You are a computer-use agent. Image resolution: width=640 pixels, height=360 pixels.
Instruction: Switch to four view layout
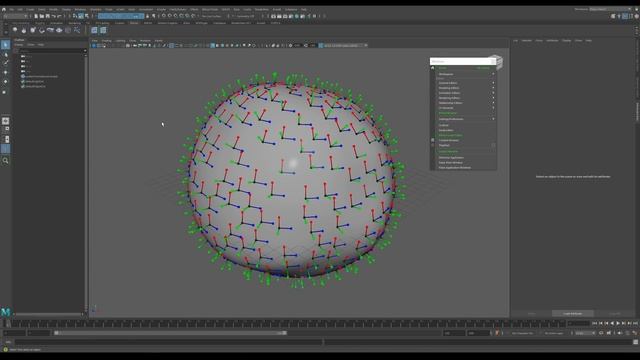click(x=5, y=130)
